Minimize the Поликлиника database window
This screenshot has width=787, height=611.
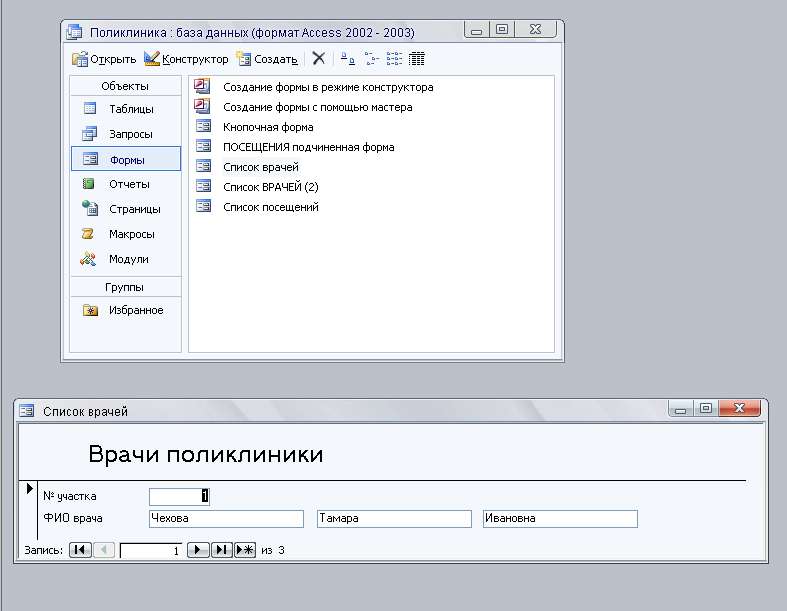pos(477,30)
